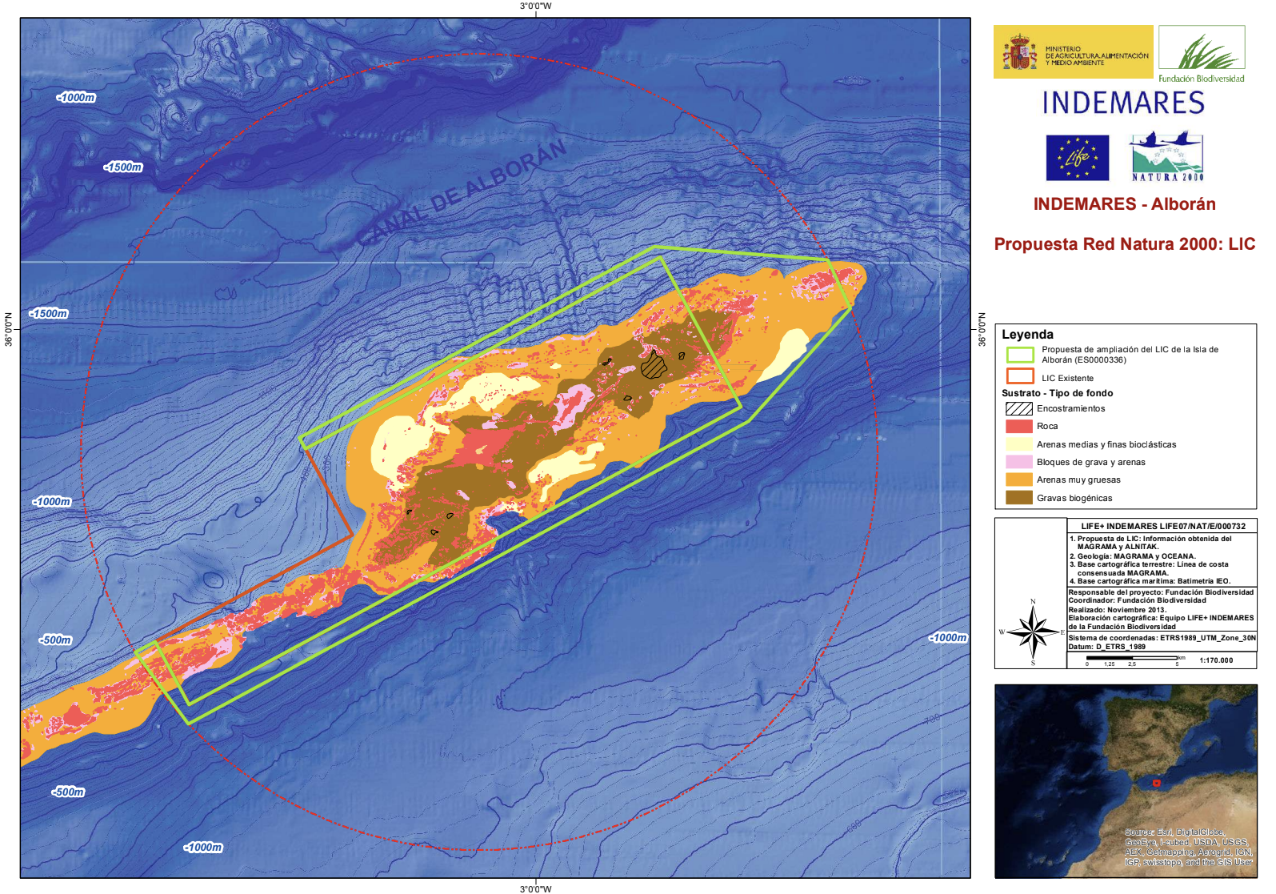
Task: Click 'Bloques de grava y arenas' label
Action: tap(1091, 462)
